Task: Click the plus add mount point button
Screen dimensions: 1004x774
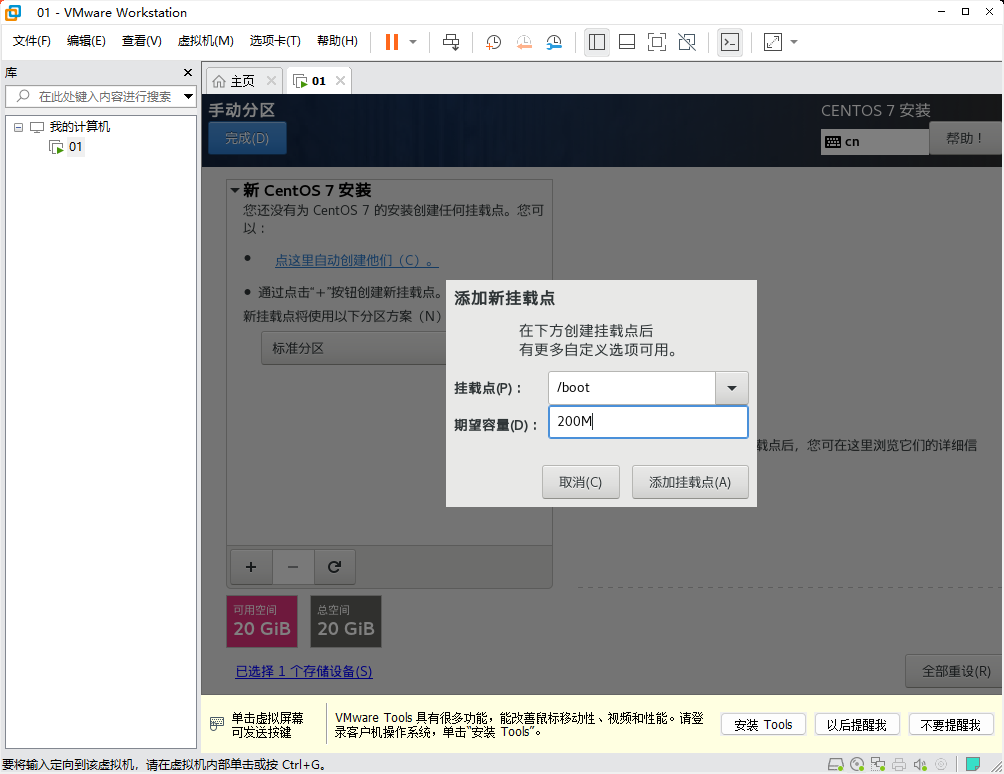Action: click(x=251, y=567)
